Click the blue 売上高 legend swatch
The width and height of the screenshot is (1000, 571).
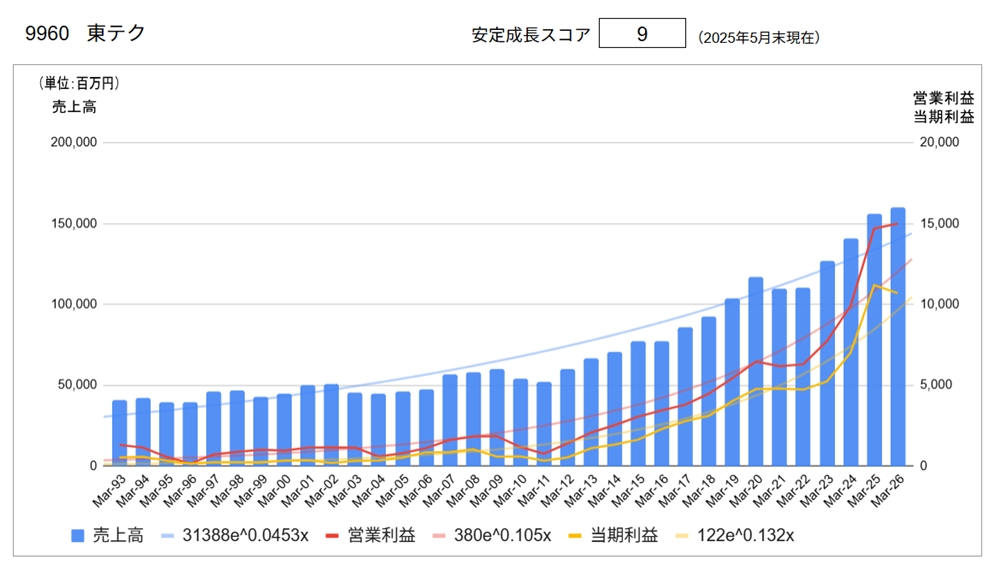tap(78, 536)
